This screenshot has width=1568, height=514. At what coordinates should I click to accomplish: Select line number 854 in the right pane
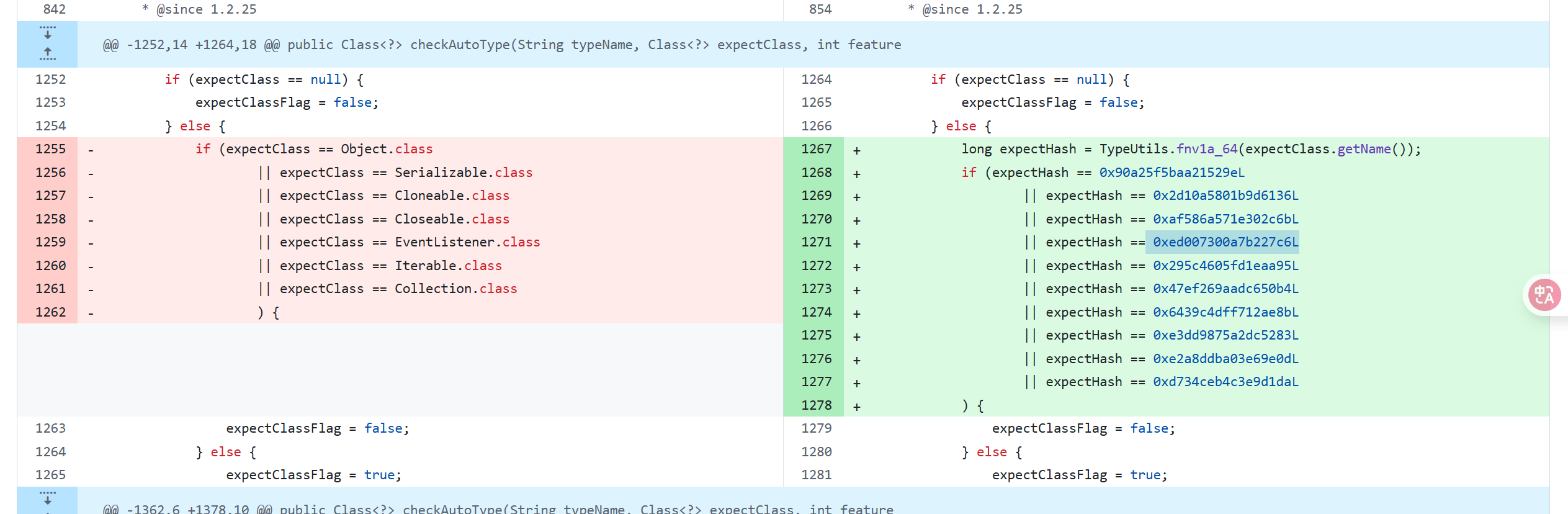(x=820, y=9)
